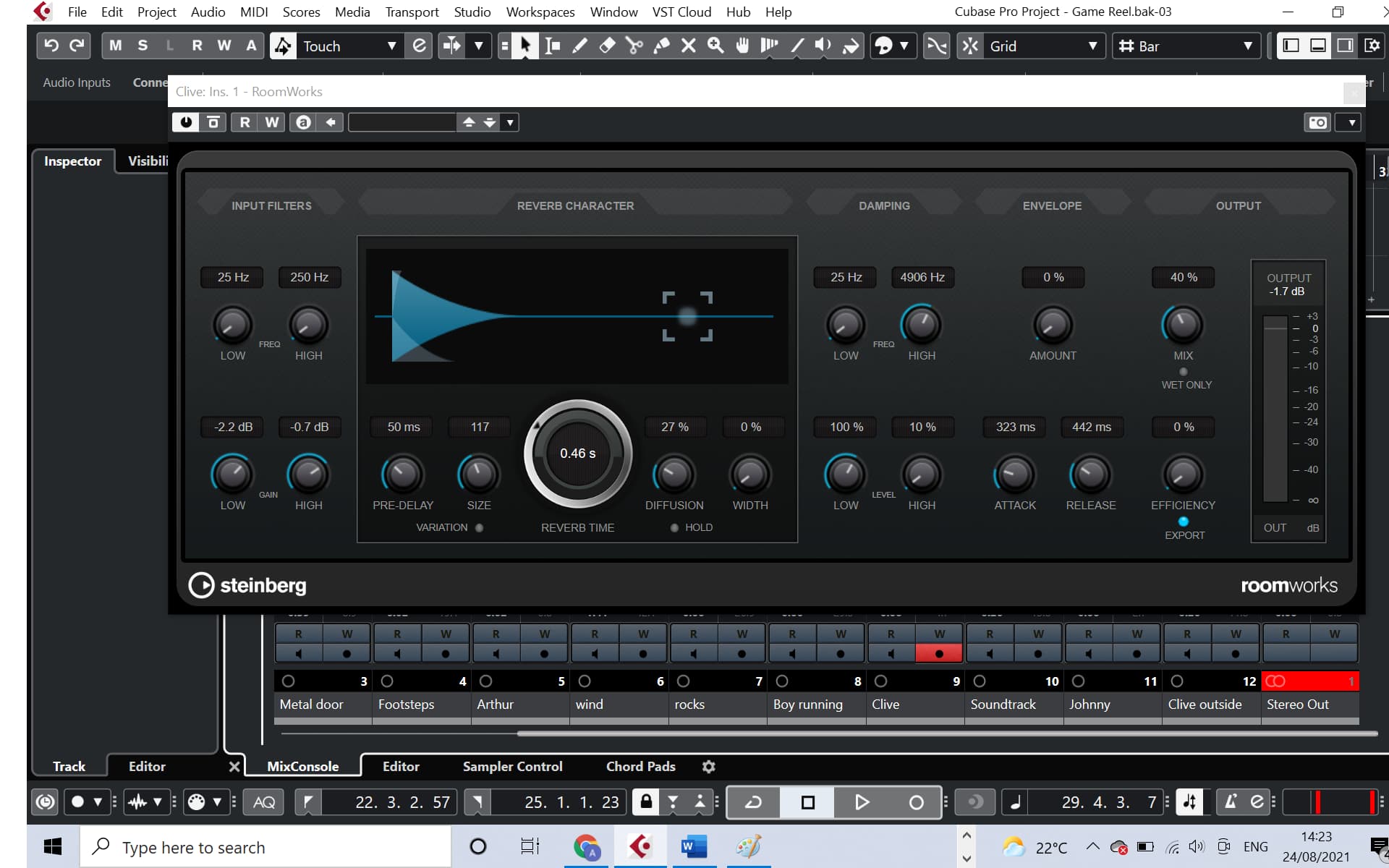Take a snapshot of the RoomWorks settings
The height and width of the screenshot is (868, 1389).
(x=1317, y=122)
